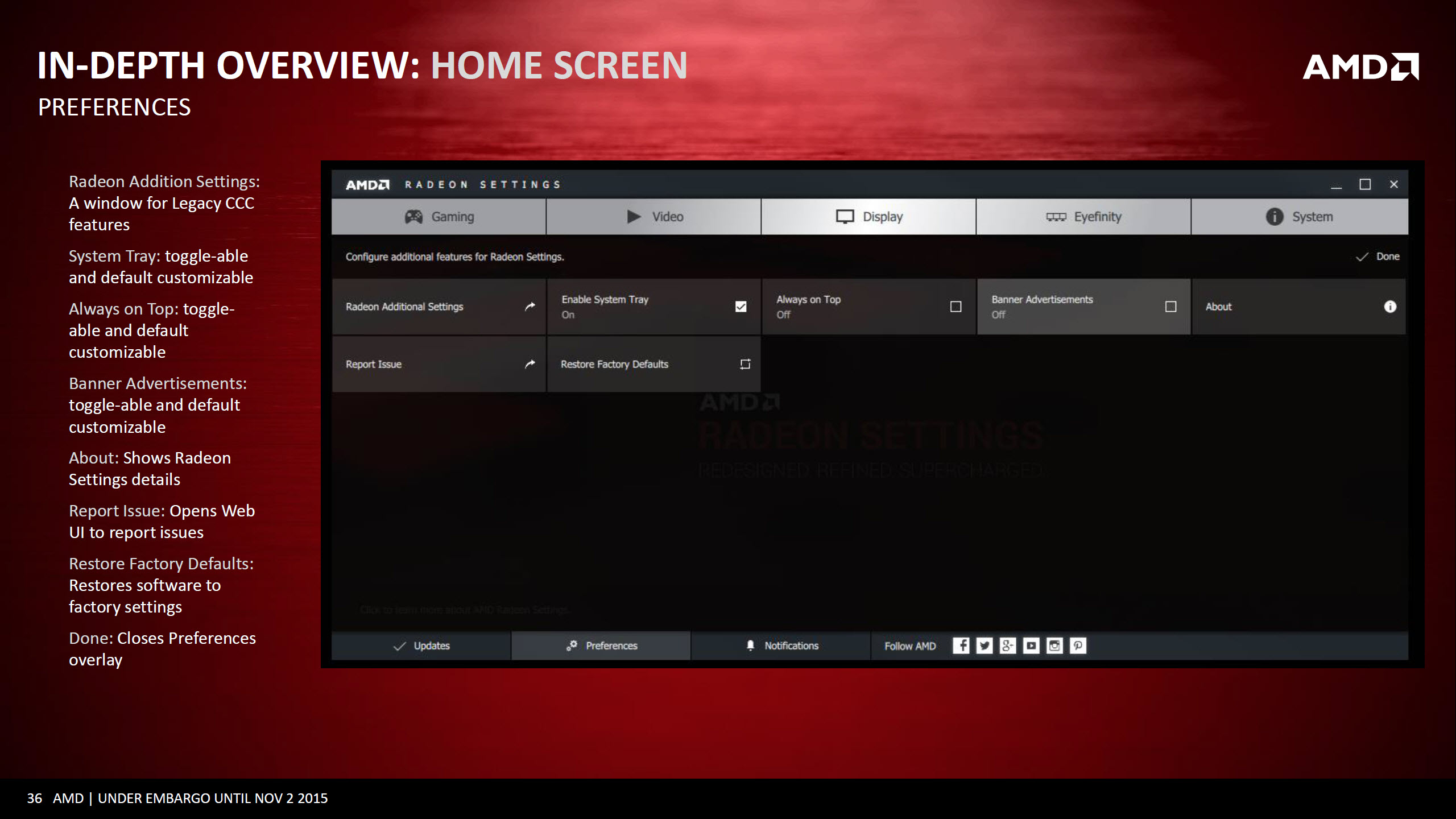Open the Video tab

(653, 217)
